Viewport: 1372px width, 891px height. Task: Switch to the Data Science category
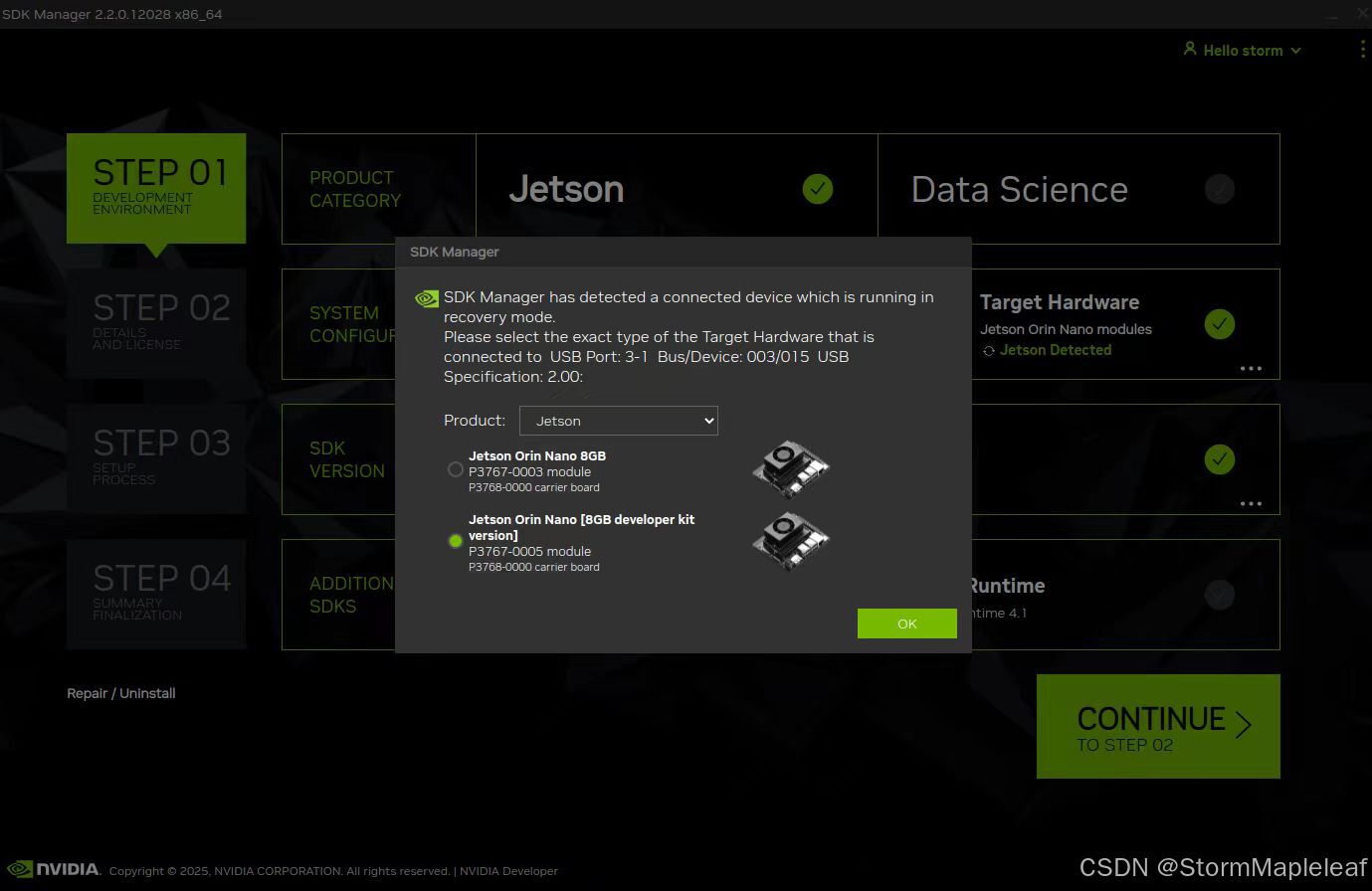click(1019, 188)
